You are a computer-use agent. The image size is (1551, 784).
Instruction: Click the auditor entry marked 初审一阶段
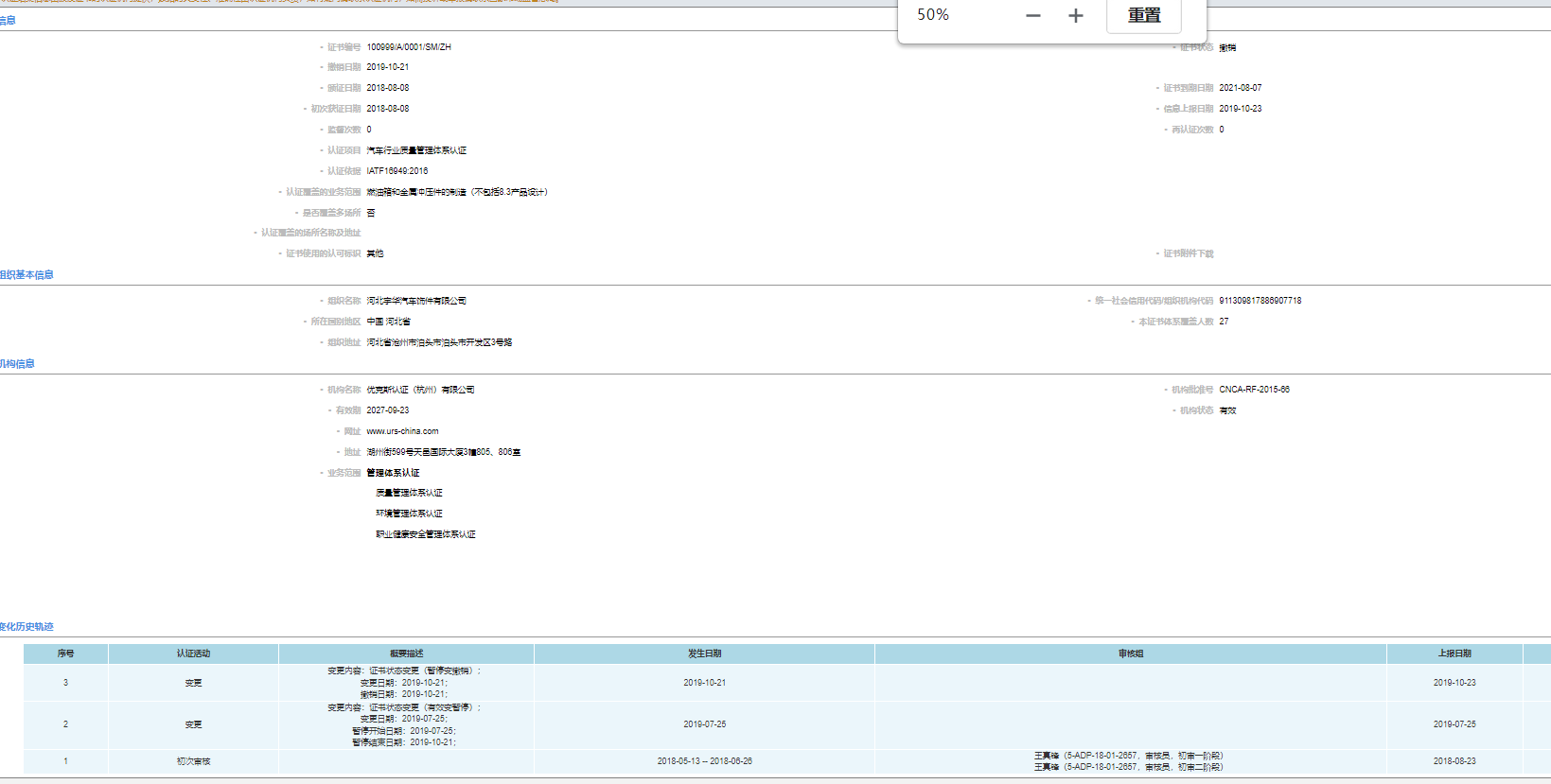click(x=1129, y=756)
